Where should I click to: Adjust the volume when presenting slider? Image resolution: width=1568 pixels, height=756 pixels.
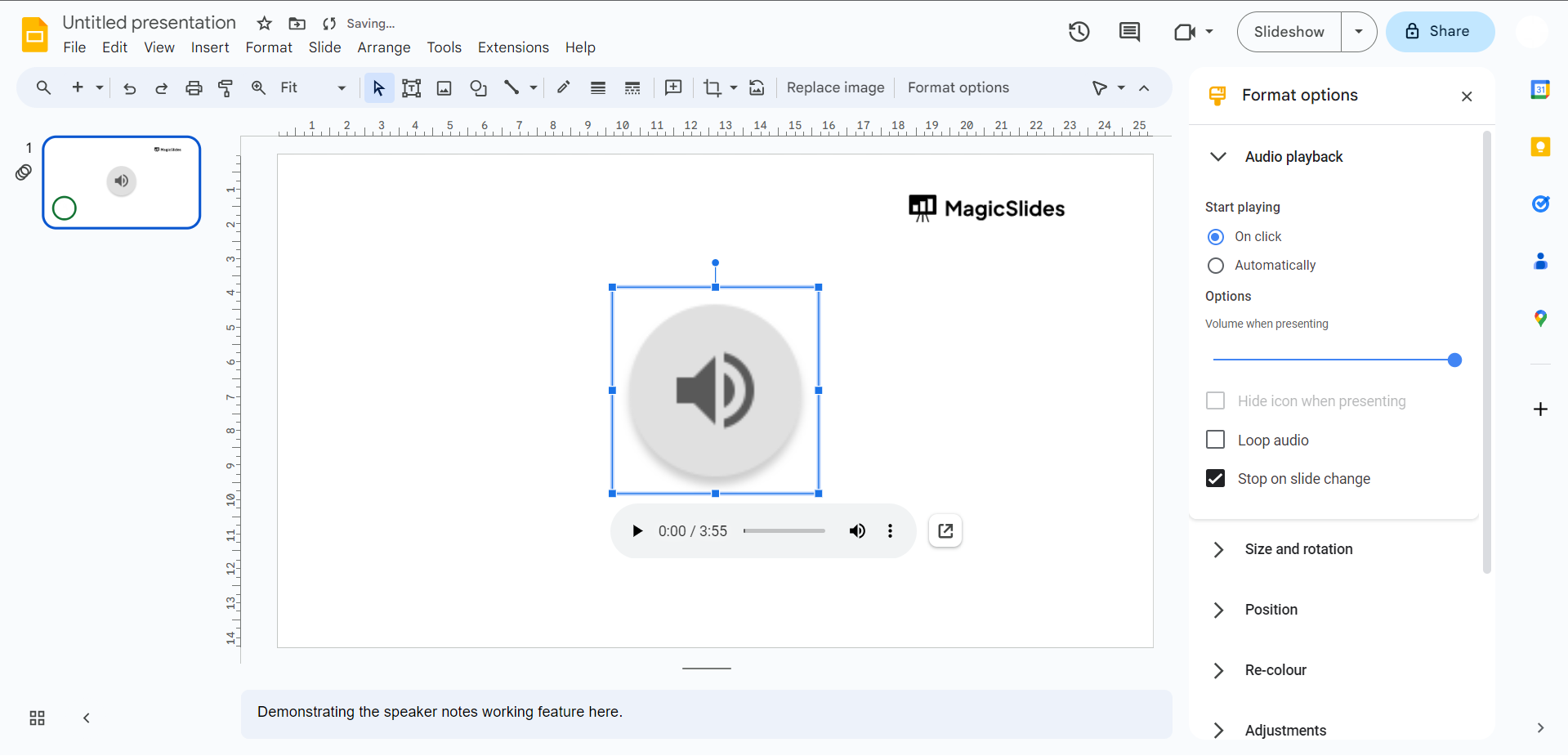click(x=1454, y=360)
